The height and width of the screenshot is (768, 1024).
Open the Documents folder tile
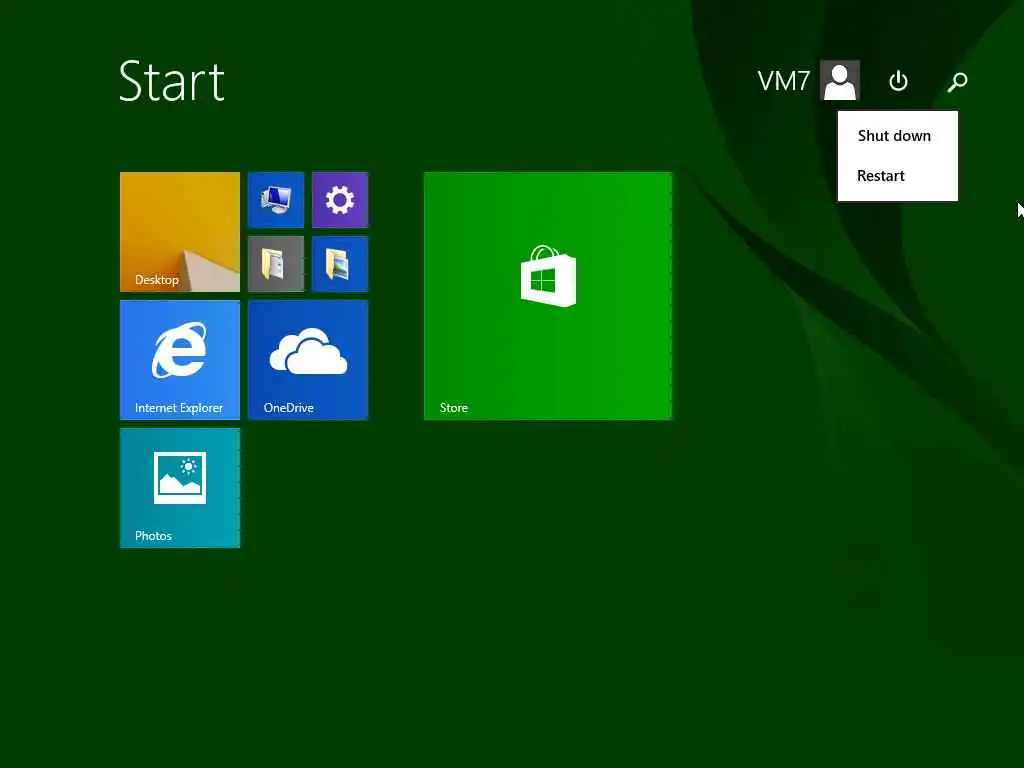click(x=276, y=264)
